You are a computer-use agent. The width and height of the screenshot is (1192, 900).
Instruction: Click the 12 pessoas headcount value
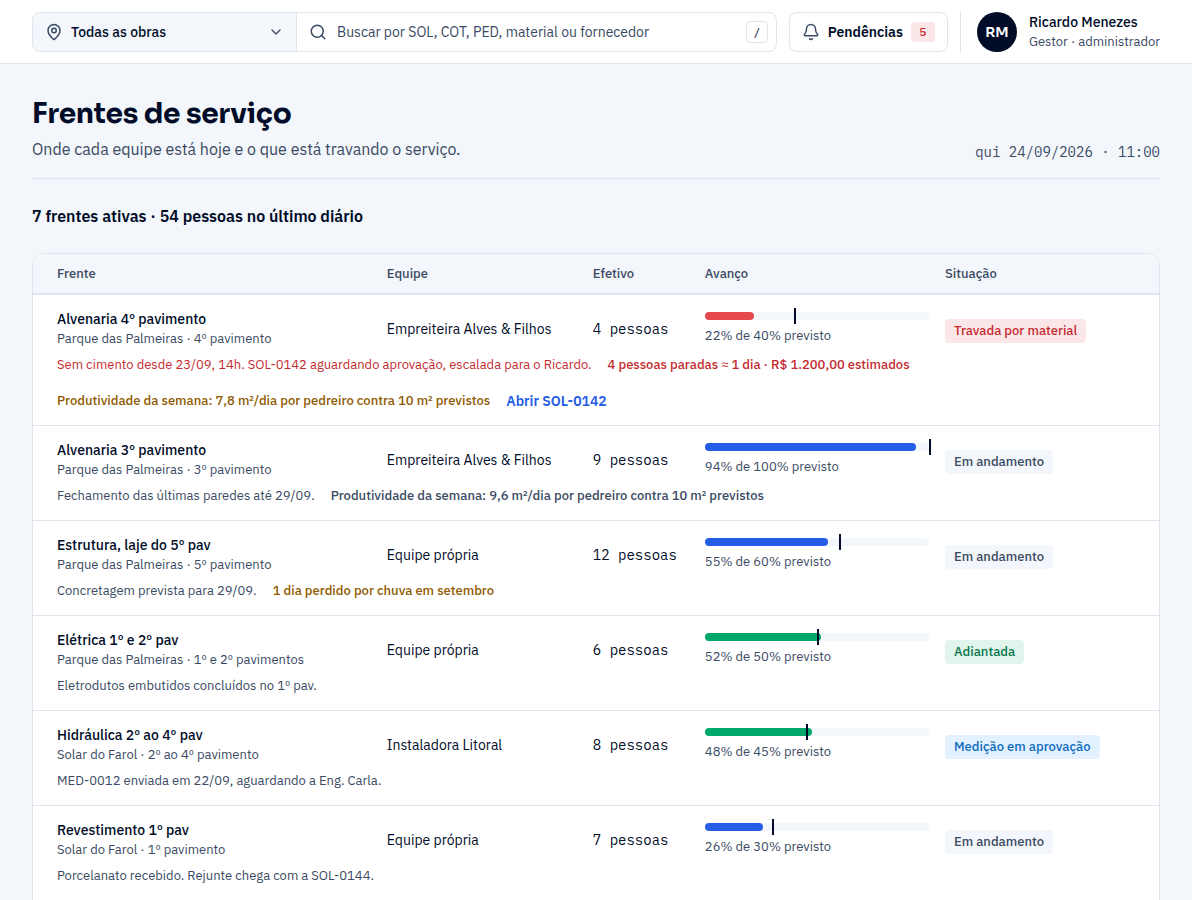point(634,555)
